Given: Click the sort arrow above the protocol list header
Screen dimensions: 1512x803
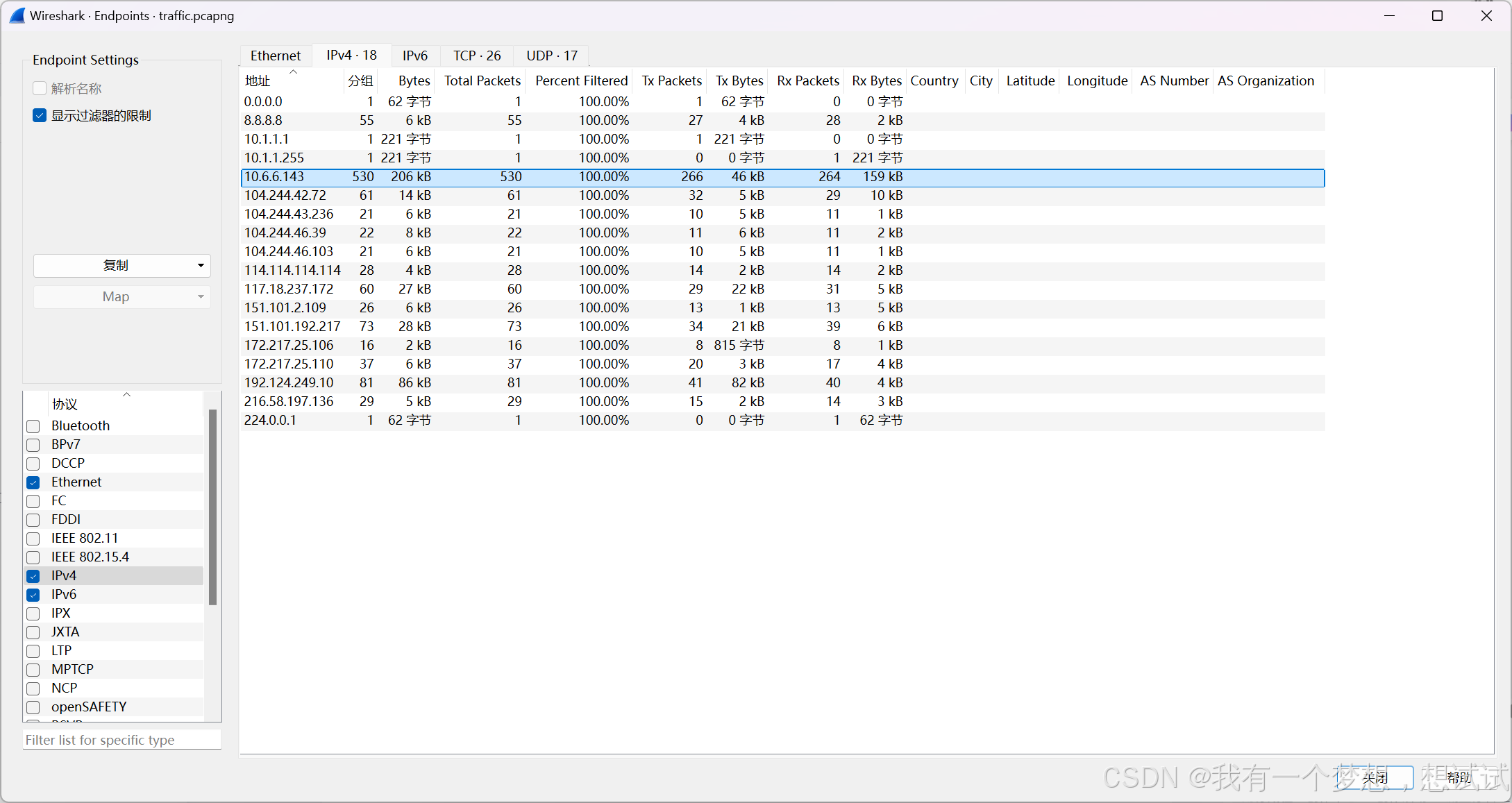Looking at the screenshot, I should pos(126,394).
